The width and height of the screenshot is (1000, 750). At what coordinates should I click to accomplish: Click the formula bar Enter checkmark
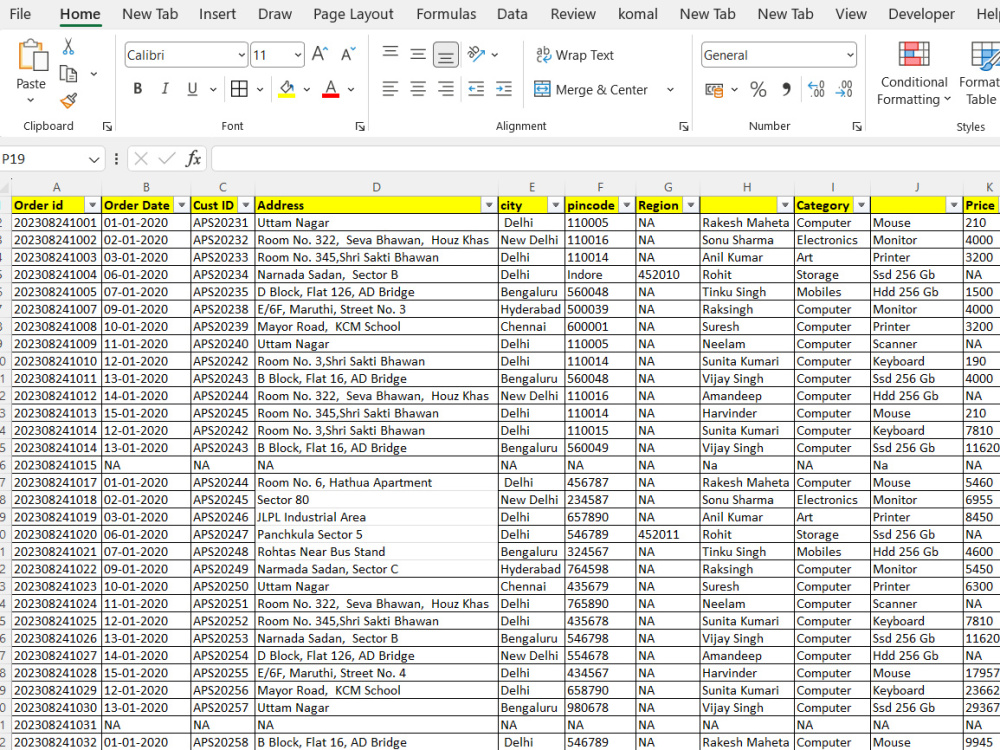166,158
